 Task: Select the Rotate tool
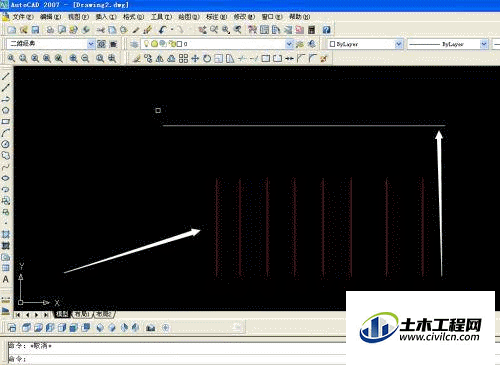click(x=207, y=59)
